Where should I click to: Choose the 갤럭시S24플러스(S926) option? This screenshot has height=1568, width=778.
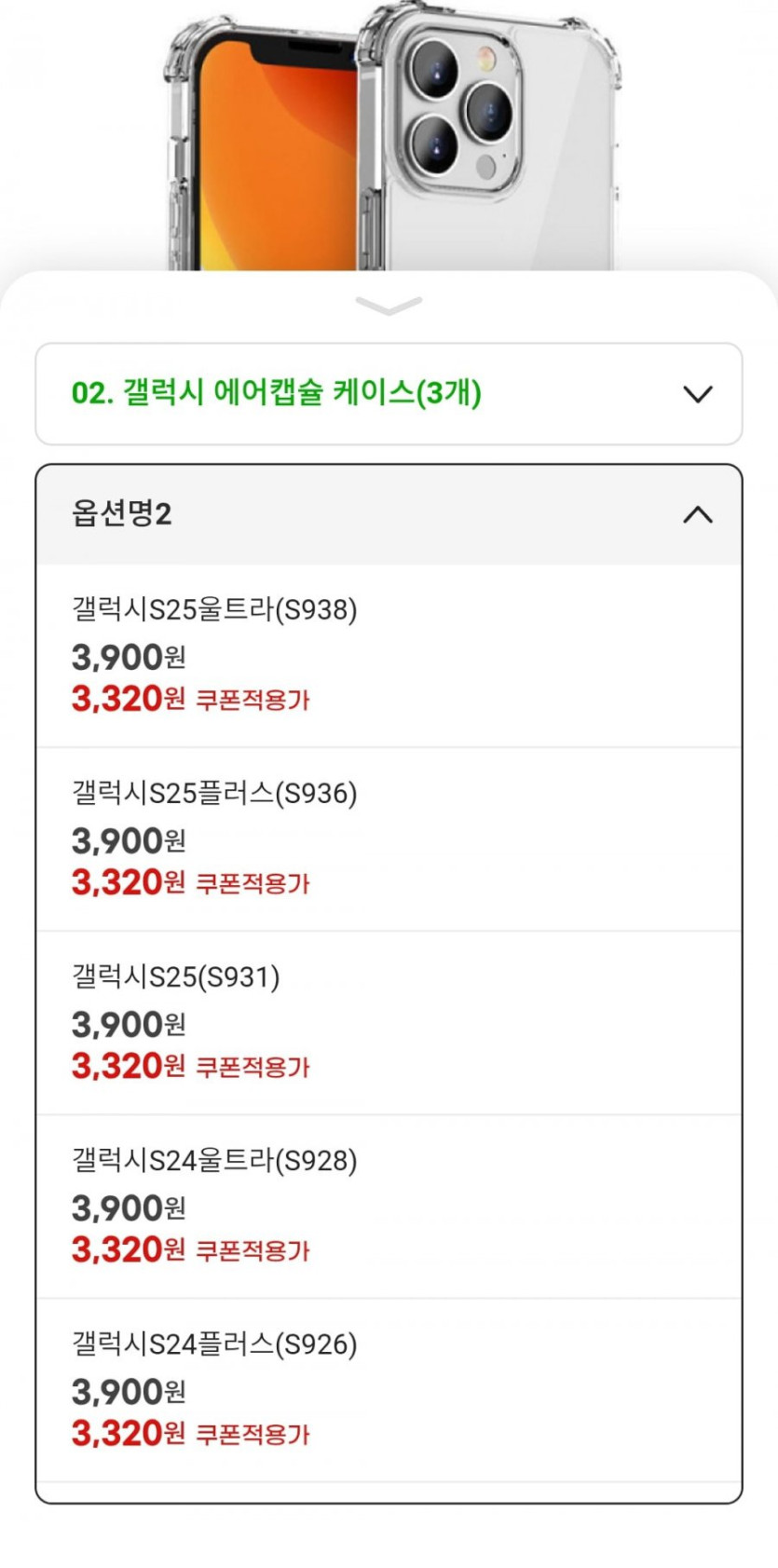214,1344
